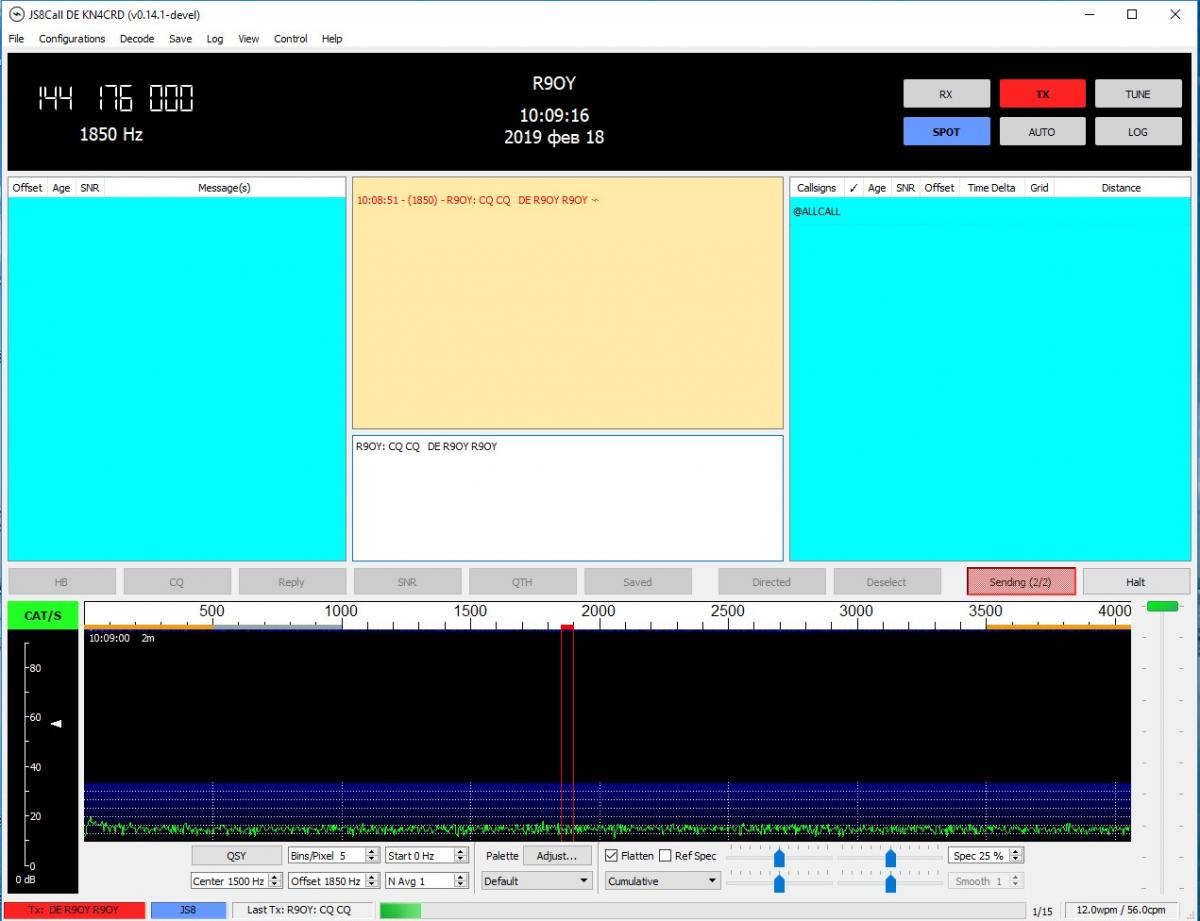Open the Configurations menu

click(x=72, y=39)
